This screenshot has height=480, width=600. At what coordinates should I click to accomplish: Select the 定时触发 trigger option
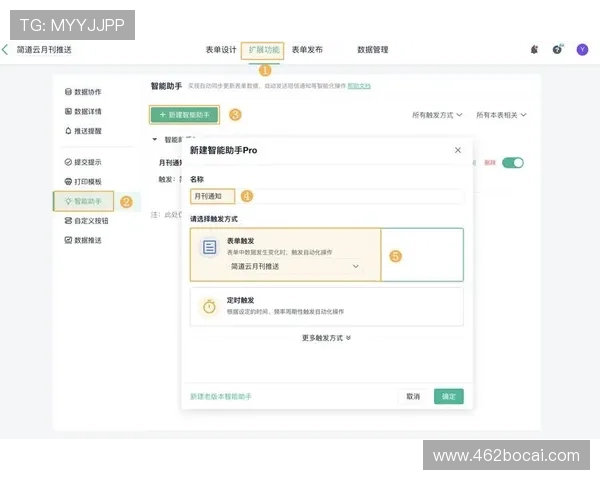point(327,307)
